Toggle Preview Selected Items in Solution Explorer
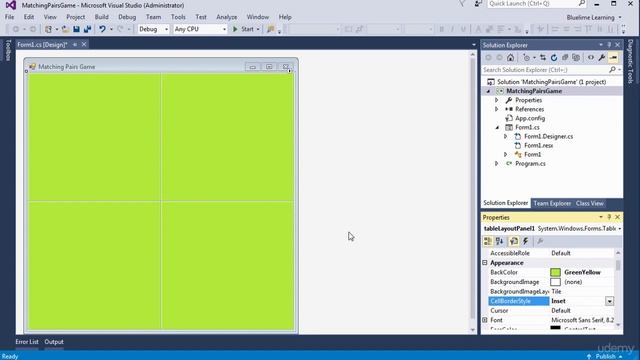Image resolution: width=640 pixels, height=360 pixels. click(x=613, y=58)
